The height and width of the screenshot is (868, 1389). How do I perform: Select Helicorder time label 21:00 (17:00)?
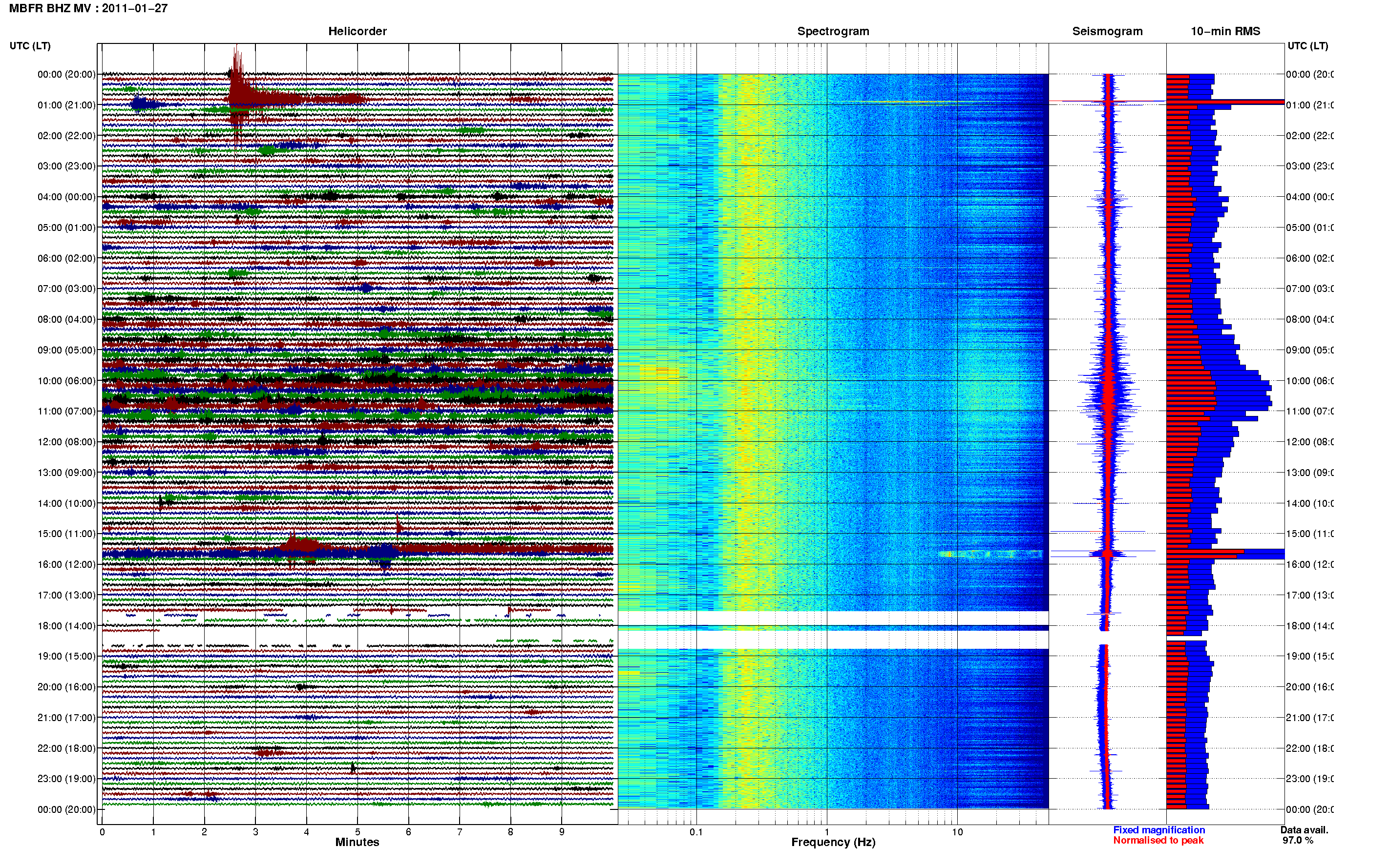(66, 718)
